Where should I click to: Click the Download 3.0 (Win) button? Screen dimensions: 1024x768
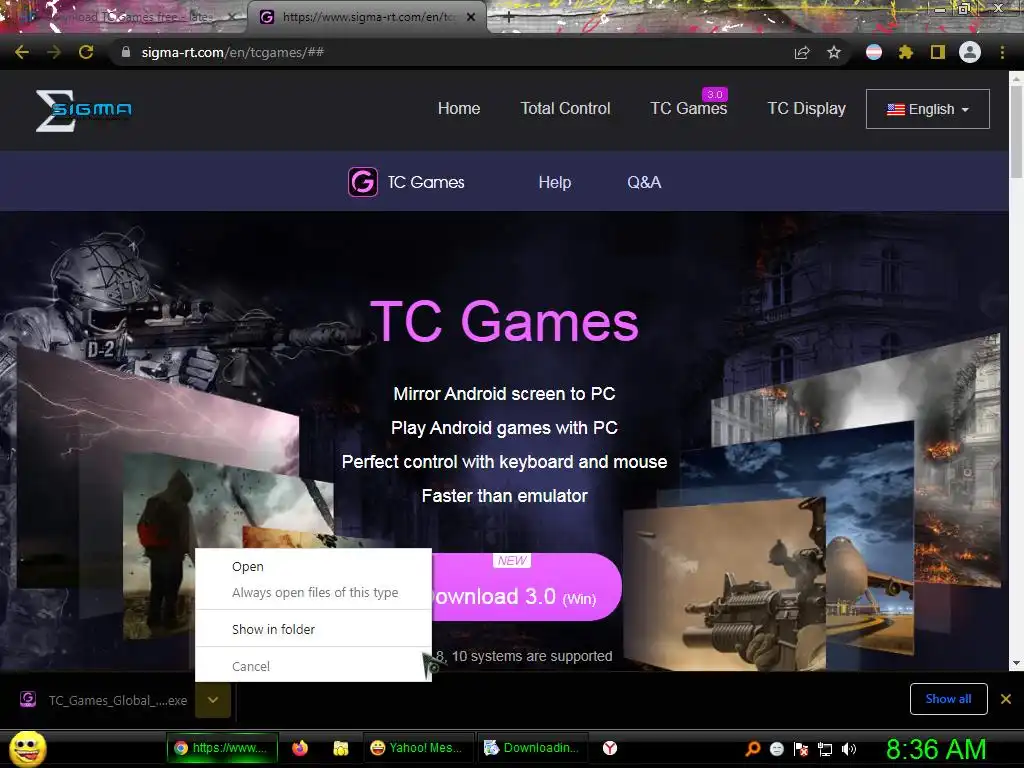pos(526,587)
